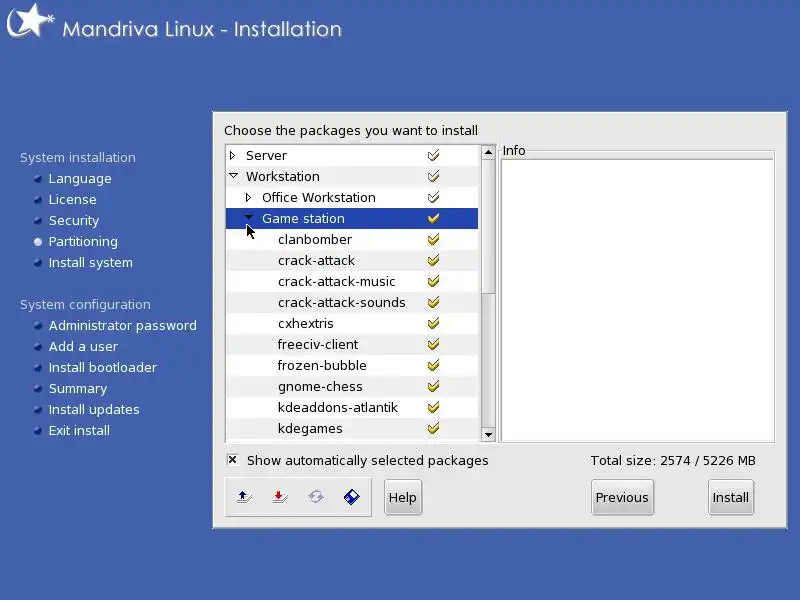The height and width of the screenshot is (600, 800).
Task: Uncheck the gnome-chess package
Action: tap(433, 386)
